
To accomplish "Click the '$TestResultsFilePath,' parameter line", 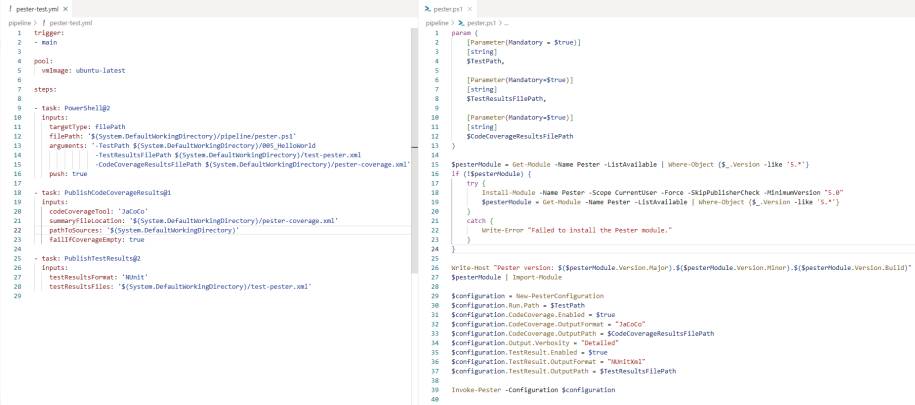I will pos(507,99).
